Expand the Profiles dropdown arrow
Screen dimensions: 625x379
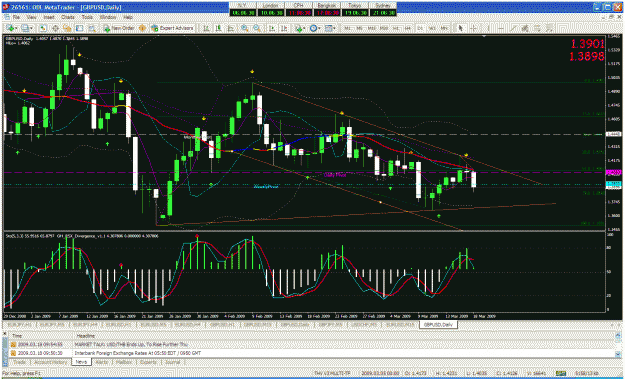31,28
